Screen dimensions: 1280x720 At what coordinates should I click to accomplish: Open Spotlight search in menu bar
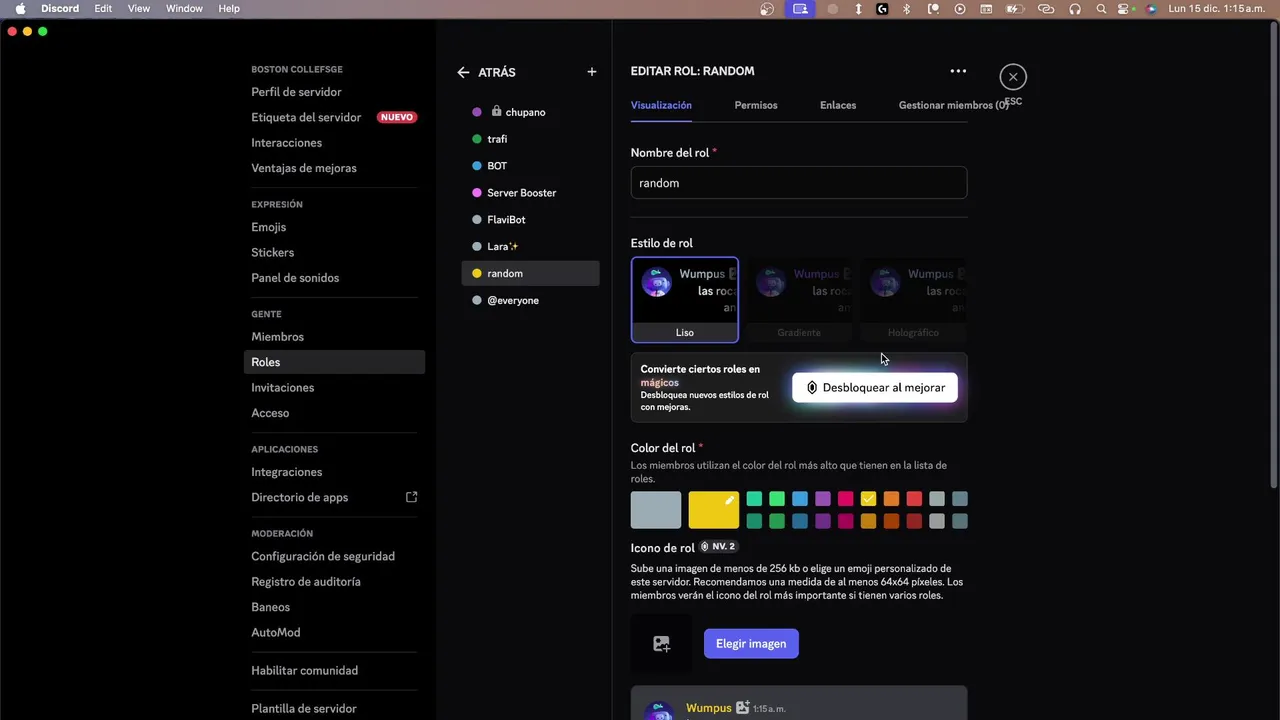[x=1101, y=9]
